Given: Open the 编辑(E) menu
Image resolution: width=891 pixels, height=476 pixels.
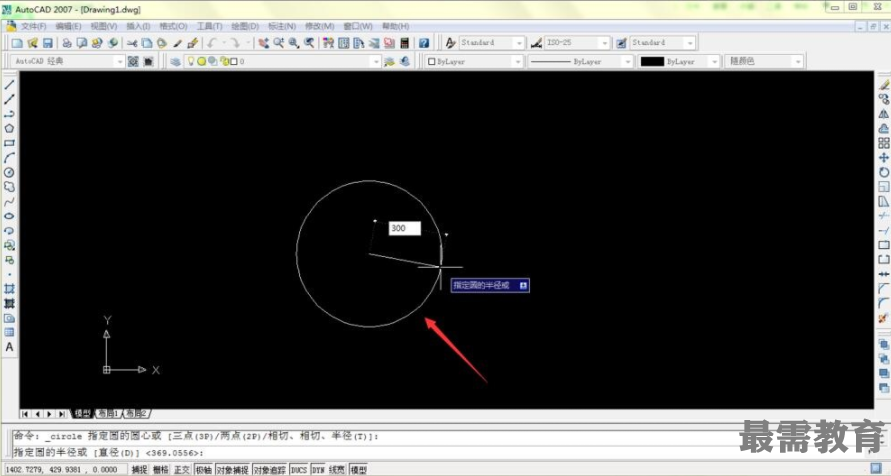Looking at the screenshot, I should point(68,27).
